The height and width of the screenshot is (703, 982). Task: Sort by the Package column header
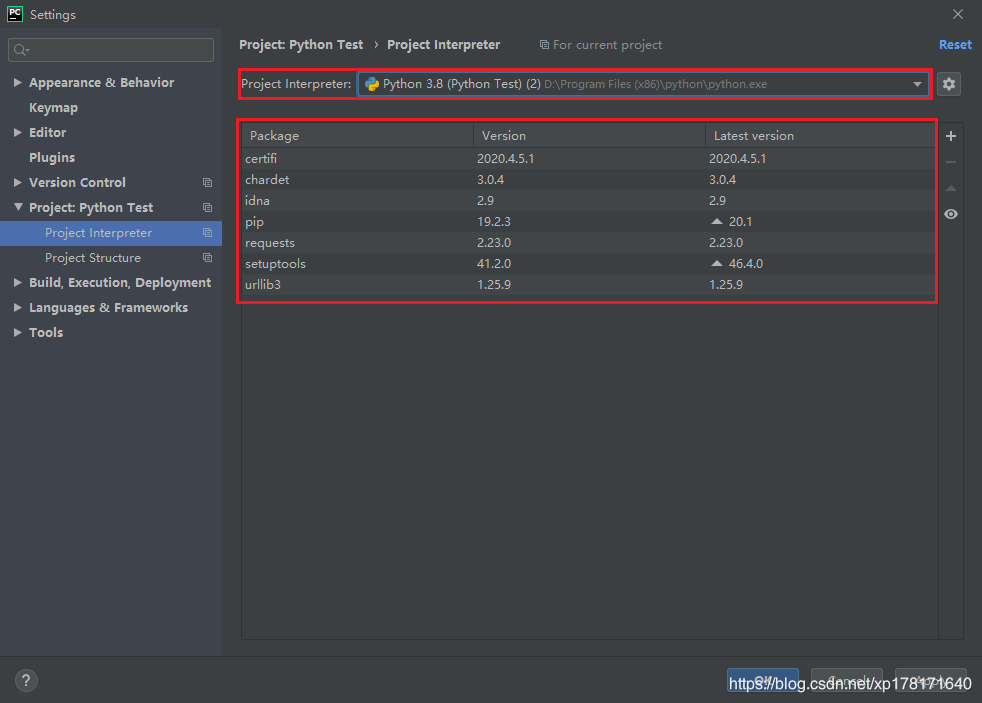pyautogui.click(x=358, y=136)
